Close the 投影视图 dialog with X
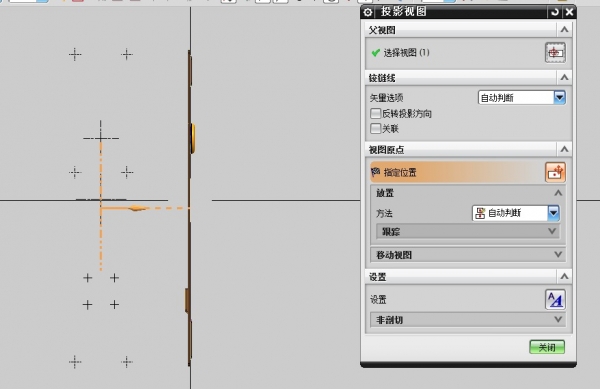This screenshot has width=600, height=389. coord(569,12)
